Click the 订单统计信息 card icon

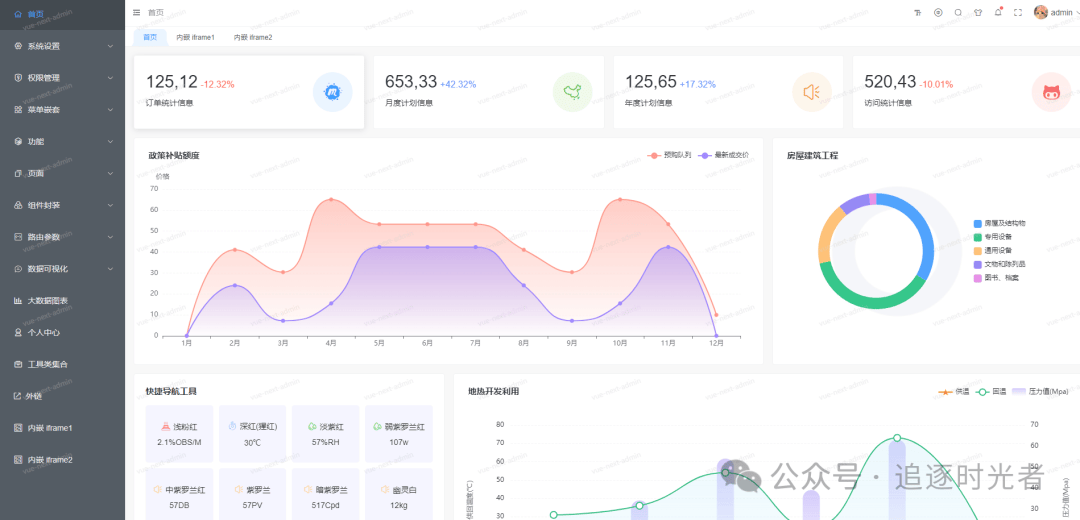tap(332, 92)
